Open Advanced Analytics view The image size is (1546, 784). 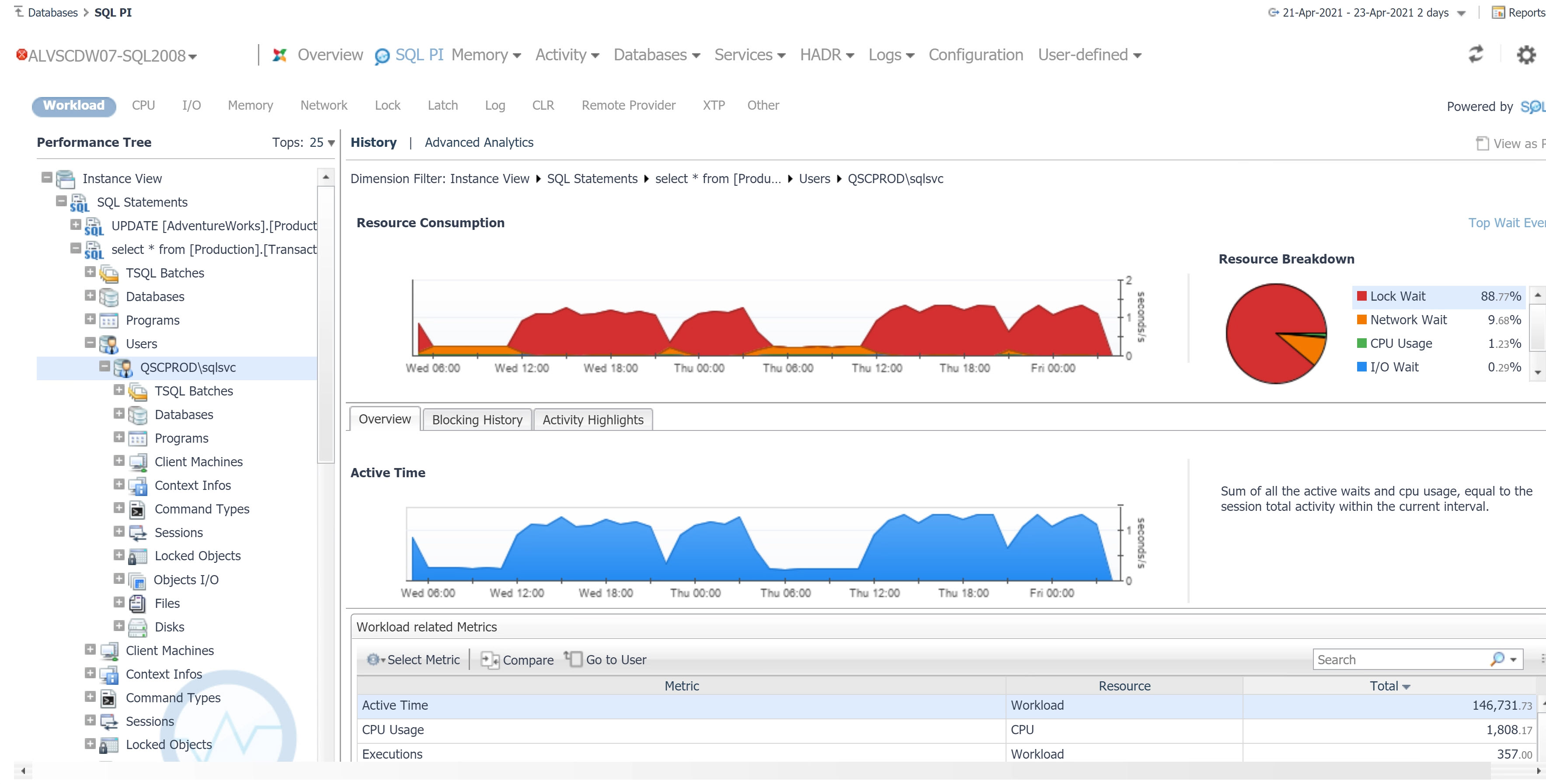point(479,143)
